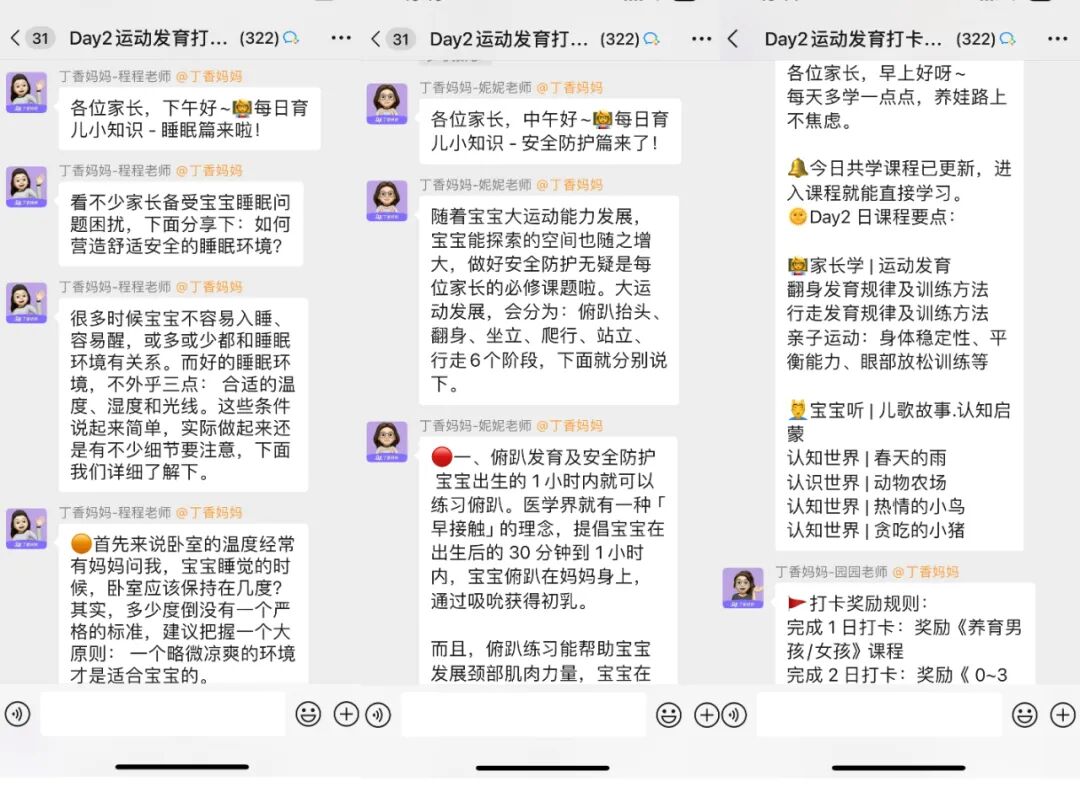Screen dimensions: 1080x809
Task: Tap the voice input icon in 程程老师 chat
Action: coord(17,714)
